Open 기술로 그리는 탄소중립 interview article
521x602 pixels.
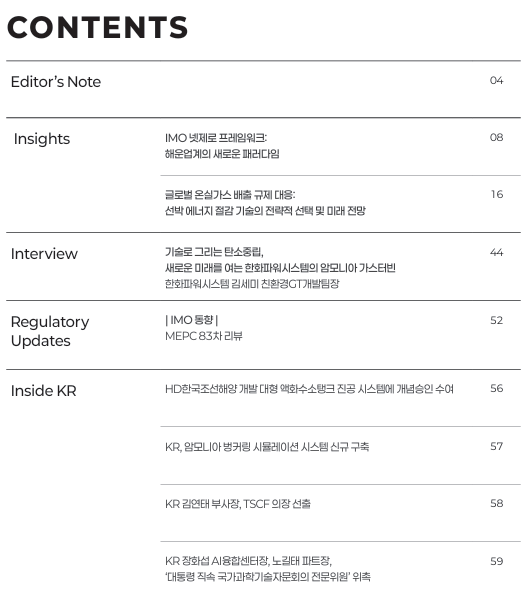point(280,260)
